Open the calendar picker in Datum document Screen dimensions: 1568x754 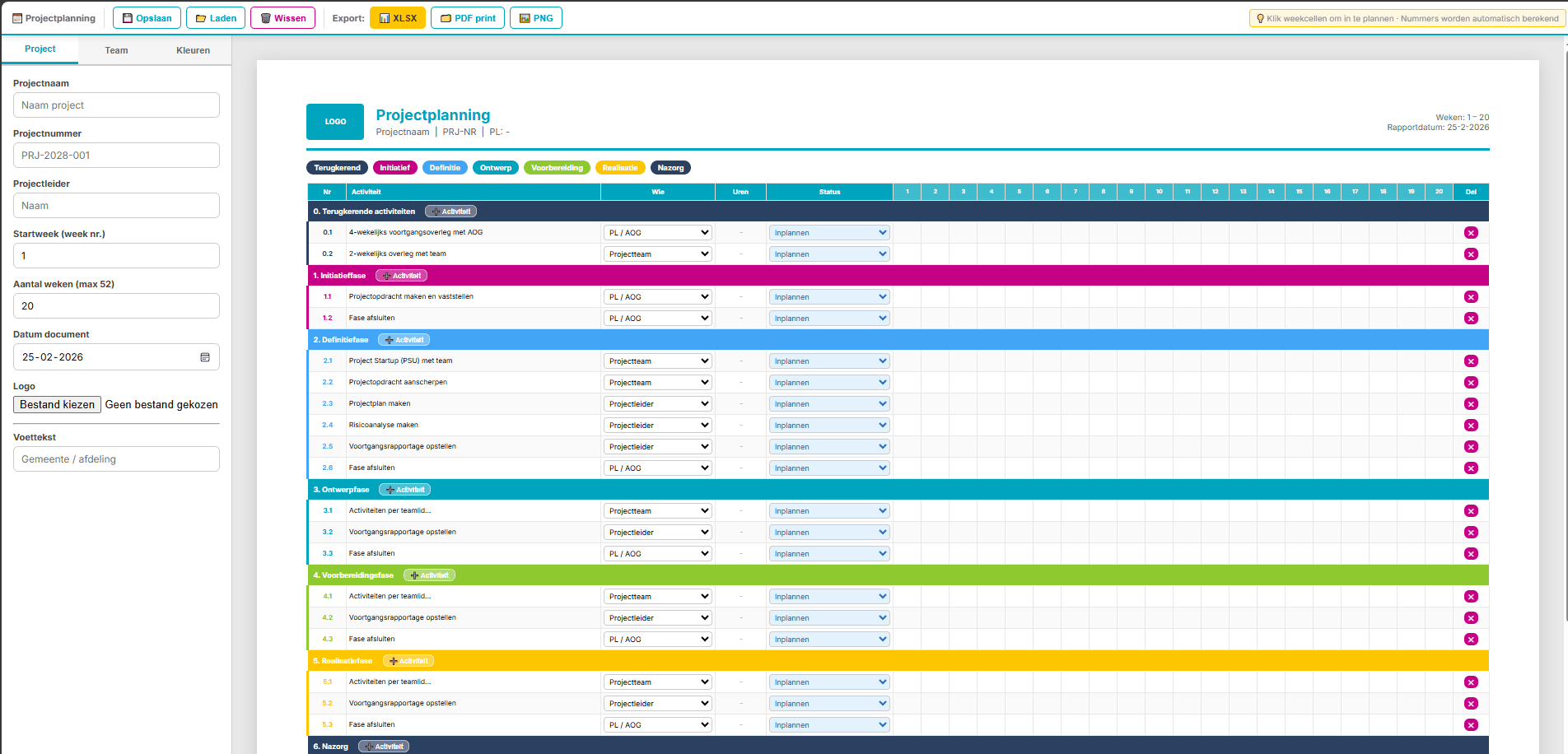pos(205,357)
